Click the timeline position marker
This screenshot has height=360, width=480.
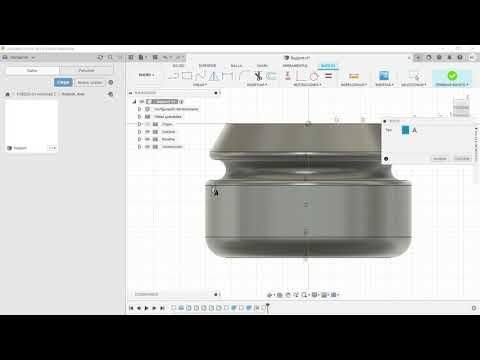267,307
